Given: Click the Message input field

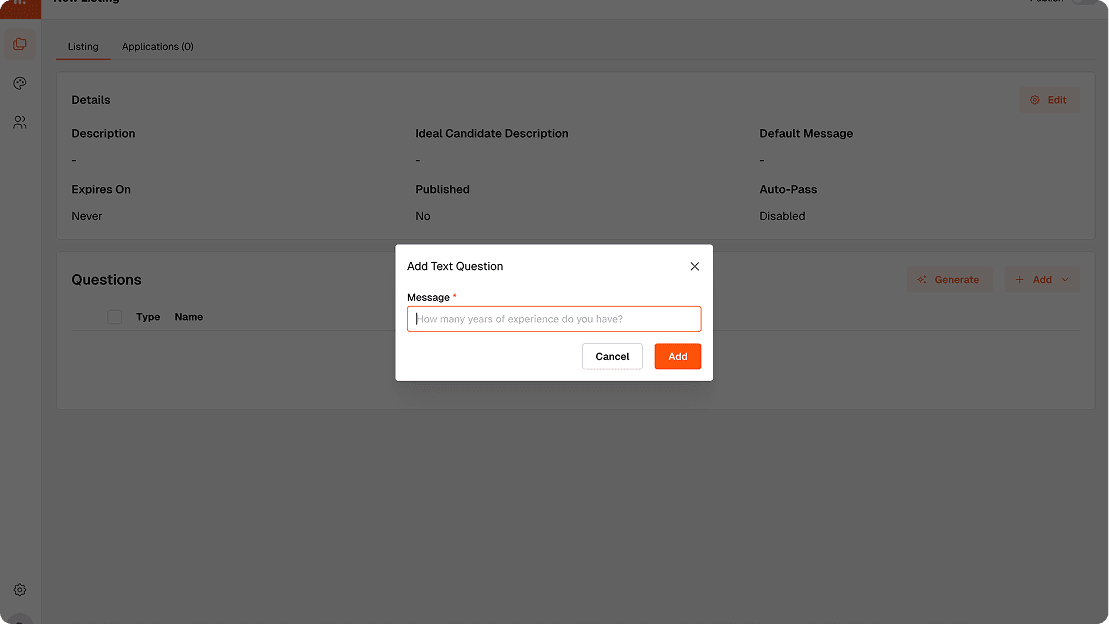Looking at the screenshot, I should point(554,319).
